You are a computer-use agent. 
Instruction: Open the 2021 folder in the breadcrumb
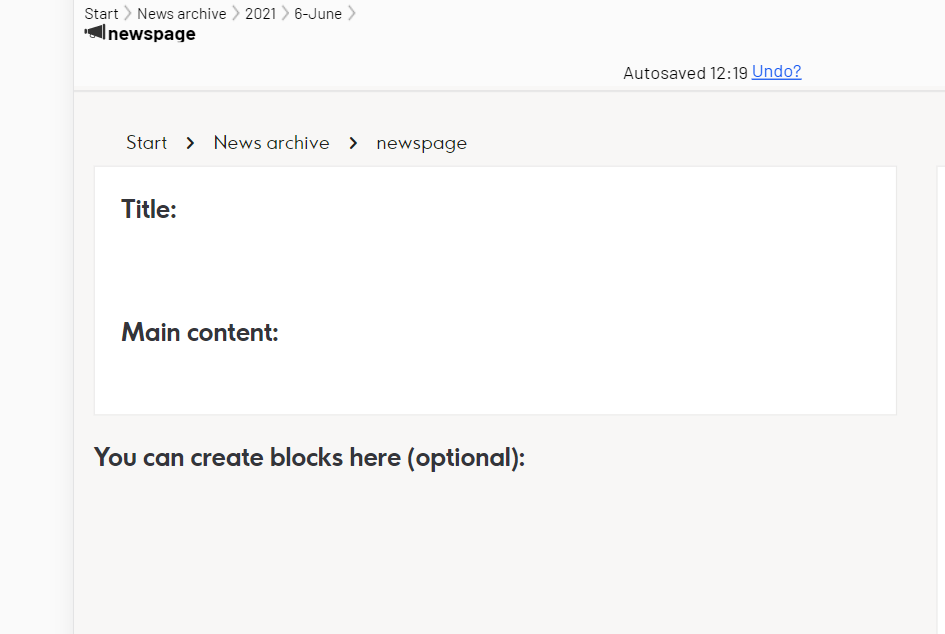coord(260,14)
